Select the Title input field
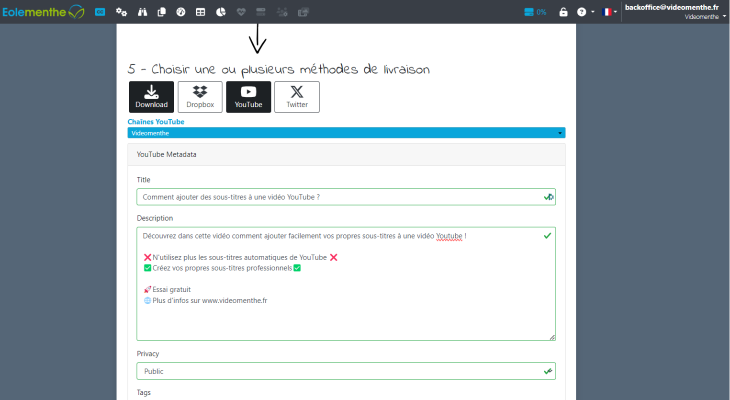The height and width of the screenshot is (400, 730). [x=346, y=197]
